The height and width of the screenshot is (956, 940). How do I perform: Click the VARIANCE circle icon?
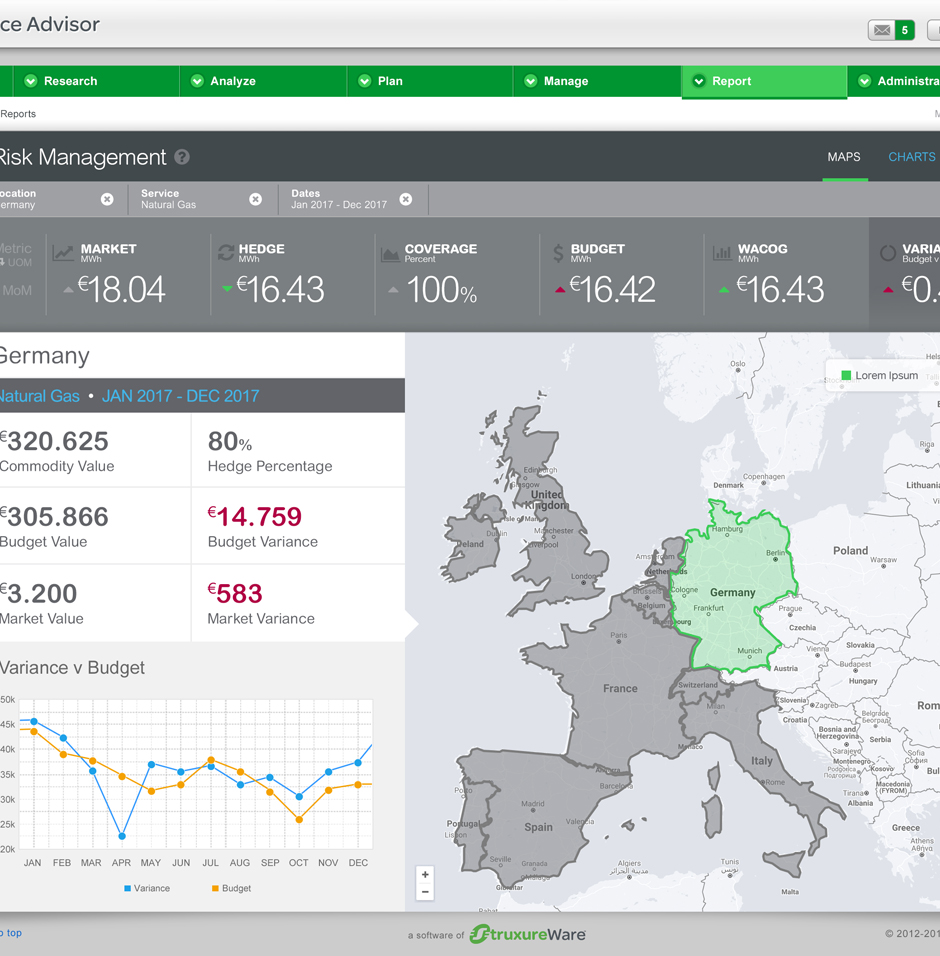coord(888,253)
